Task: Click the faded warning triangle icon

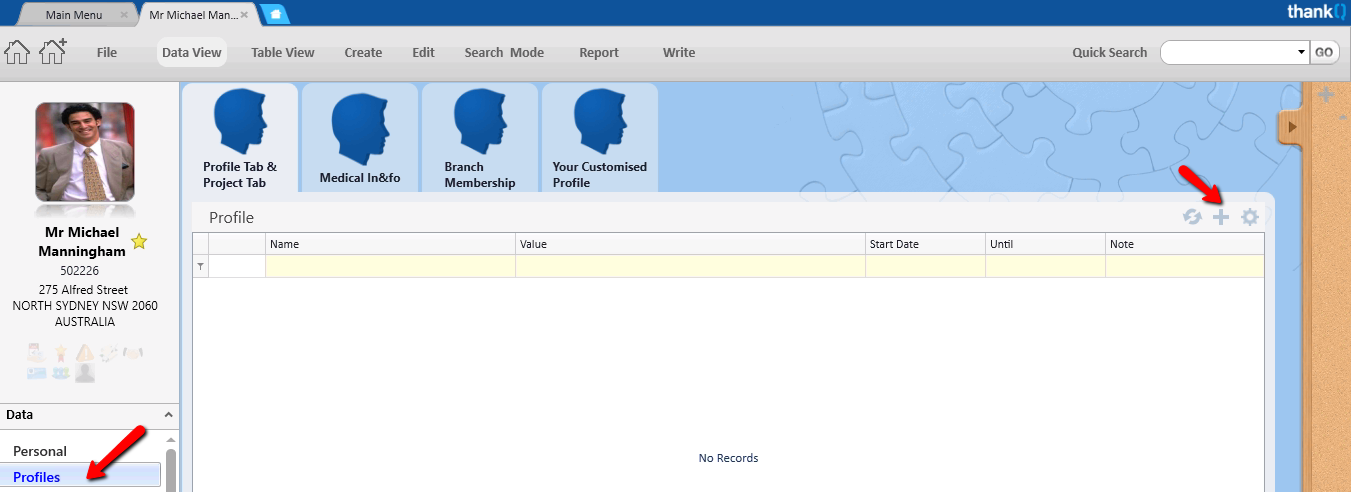Action: [x=85, y=353]
